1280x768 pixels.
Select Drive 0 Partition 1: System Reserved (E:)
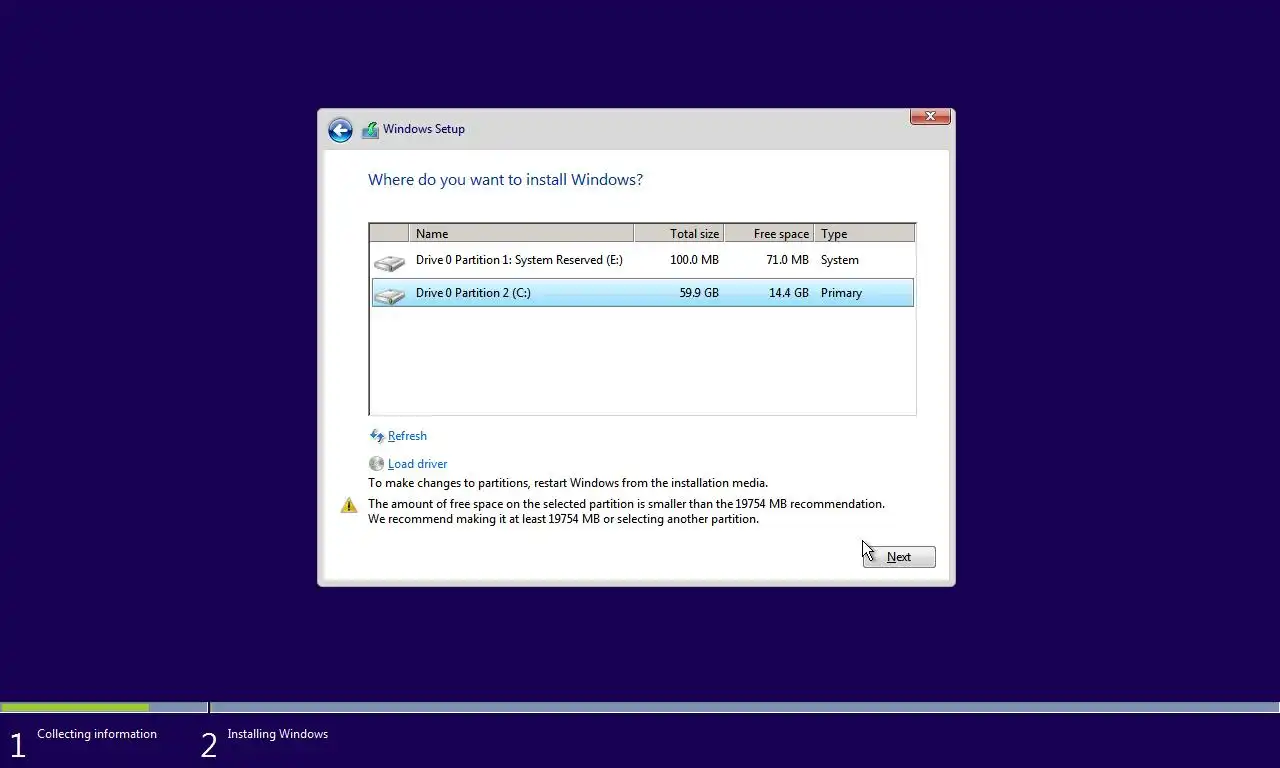(642, 260)
